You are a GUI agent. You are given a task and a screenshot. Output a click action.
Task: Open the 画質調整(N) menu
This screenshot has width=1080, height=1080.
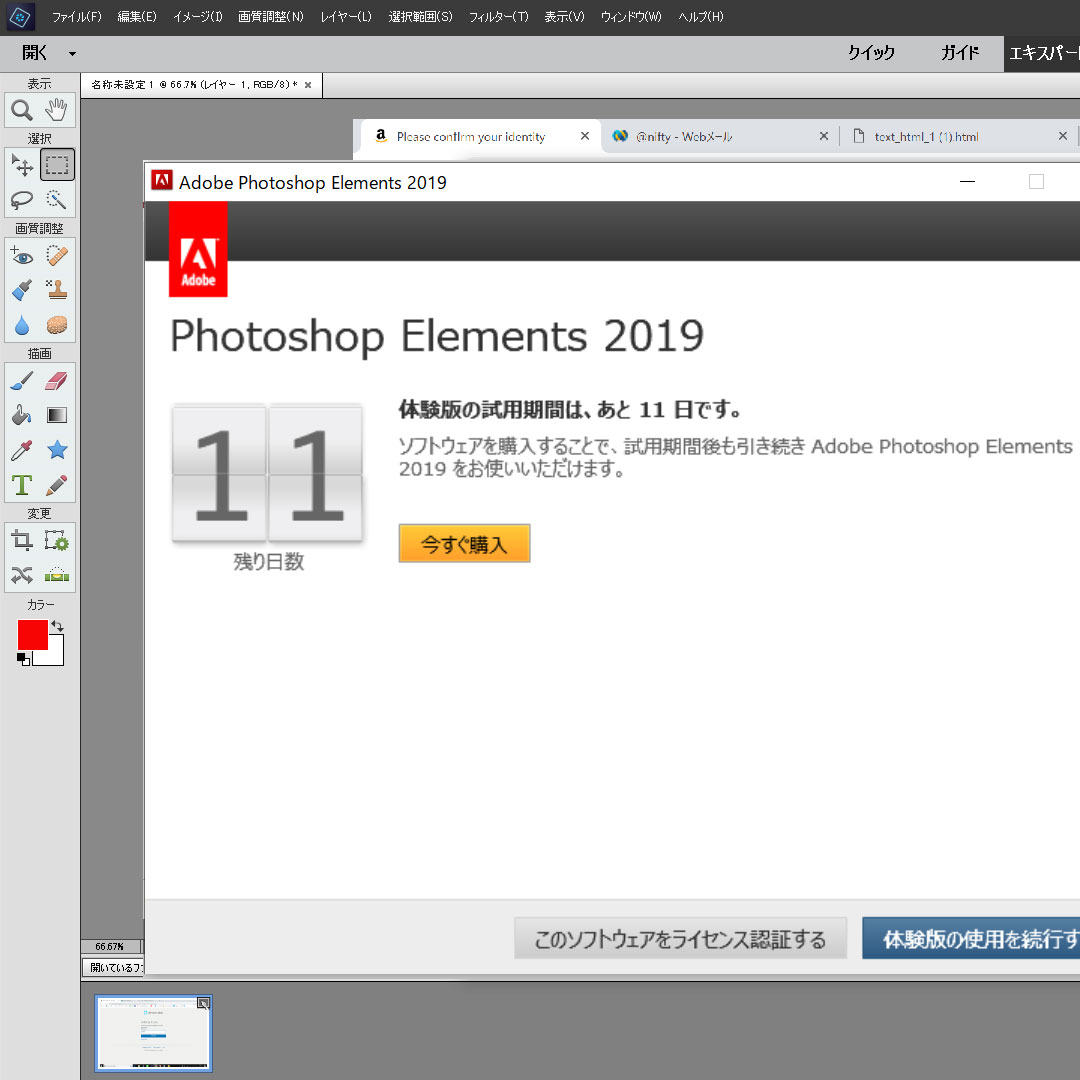[271, 17]
